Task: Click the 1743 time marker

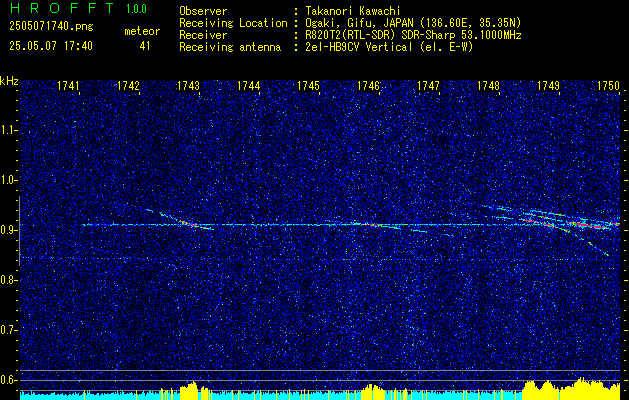Action: pos(189,86)
